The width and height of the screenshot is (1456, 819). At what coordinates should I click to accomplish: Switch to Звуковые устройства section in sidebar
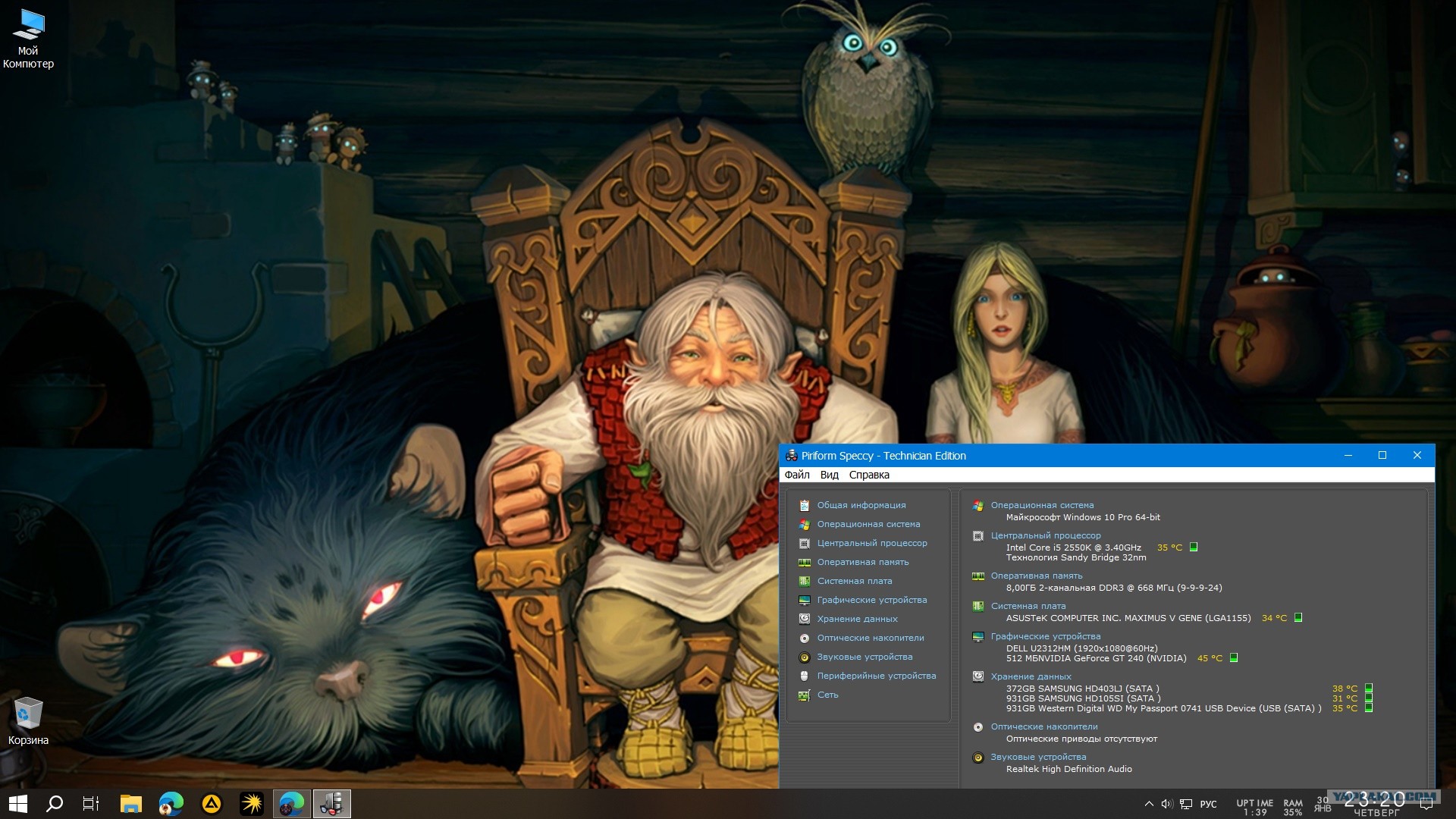[x=864, y=657]
